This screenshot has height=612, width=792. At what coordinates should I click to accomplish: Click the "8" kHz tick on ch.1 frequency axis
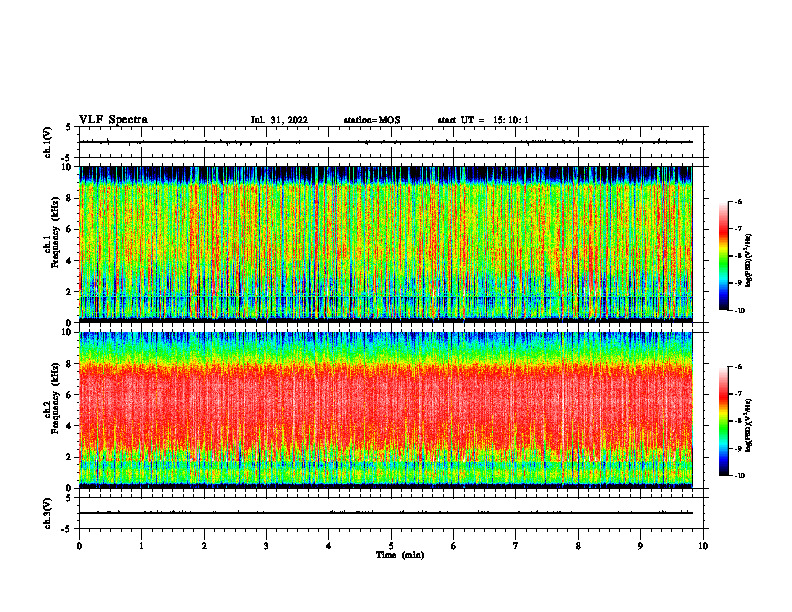[70, 198]
